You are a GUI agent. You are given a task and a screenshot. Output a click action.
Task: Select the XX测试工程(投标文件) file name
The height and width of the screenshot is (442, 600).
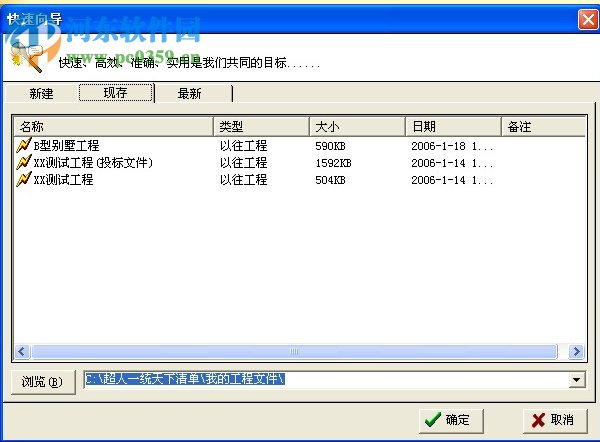pyautogui.click(x=93, y=163)
